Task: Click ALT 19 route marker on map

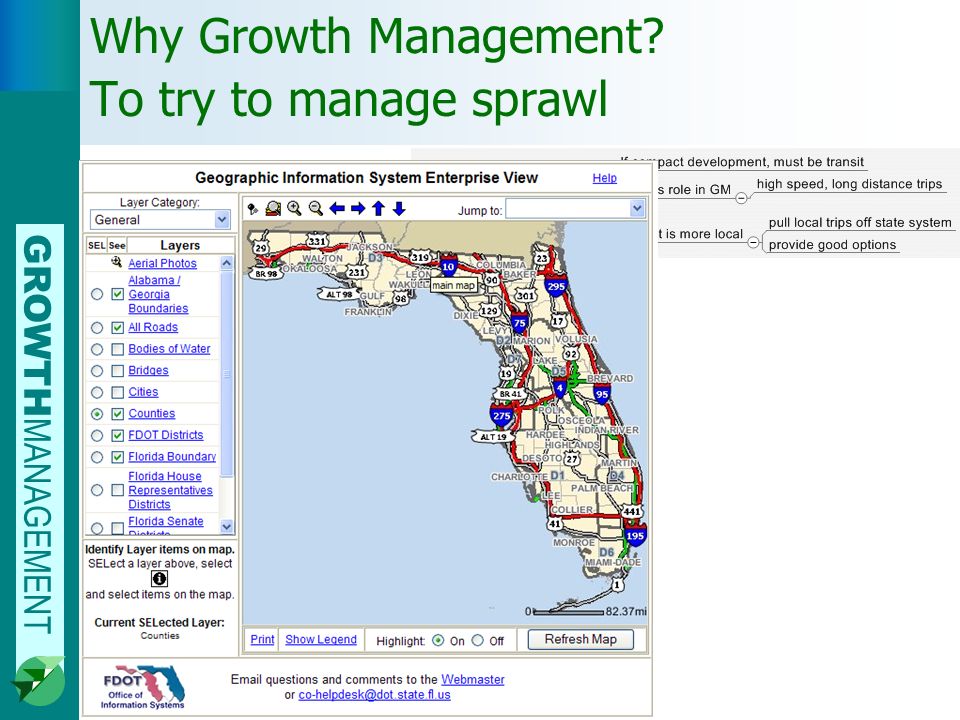Action: (x=493, y=437)
